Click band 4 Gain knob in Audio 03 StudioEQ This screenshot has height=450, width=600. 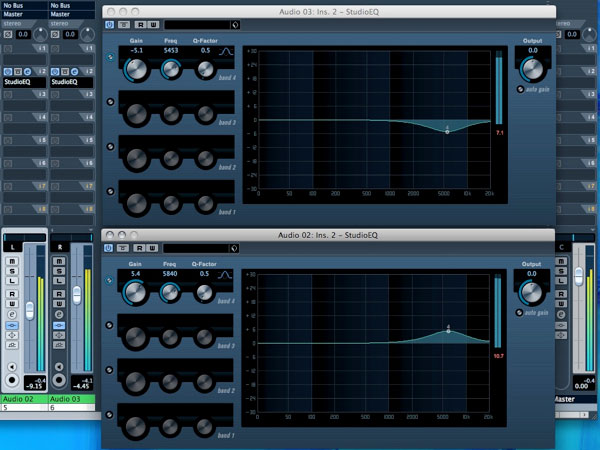tap(136, 69)
